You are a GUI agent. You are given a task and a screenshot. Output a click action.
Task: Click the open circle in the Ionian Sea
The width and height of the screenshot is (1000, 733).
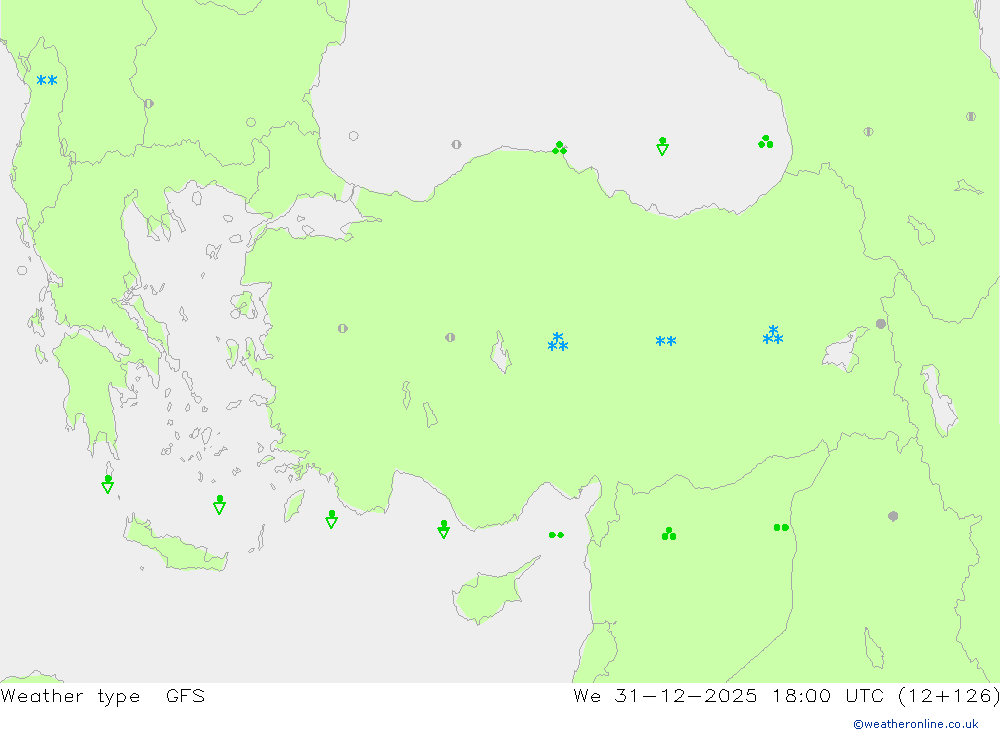click(22, 270)
